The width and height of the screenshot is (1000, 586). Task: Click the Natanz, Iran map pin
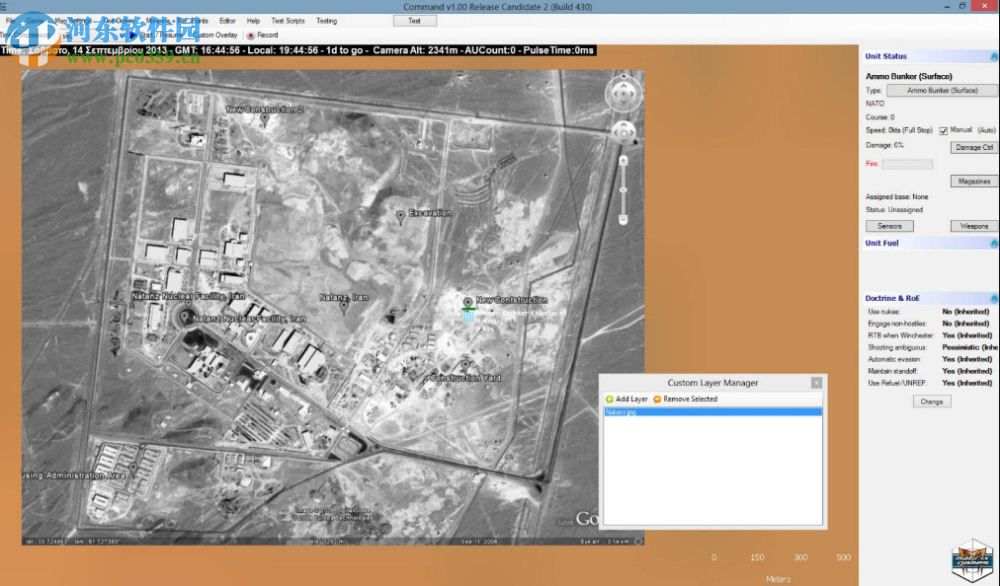point(343,306)
